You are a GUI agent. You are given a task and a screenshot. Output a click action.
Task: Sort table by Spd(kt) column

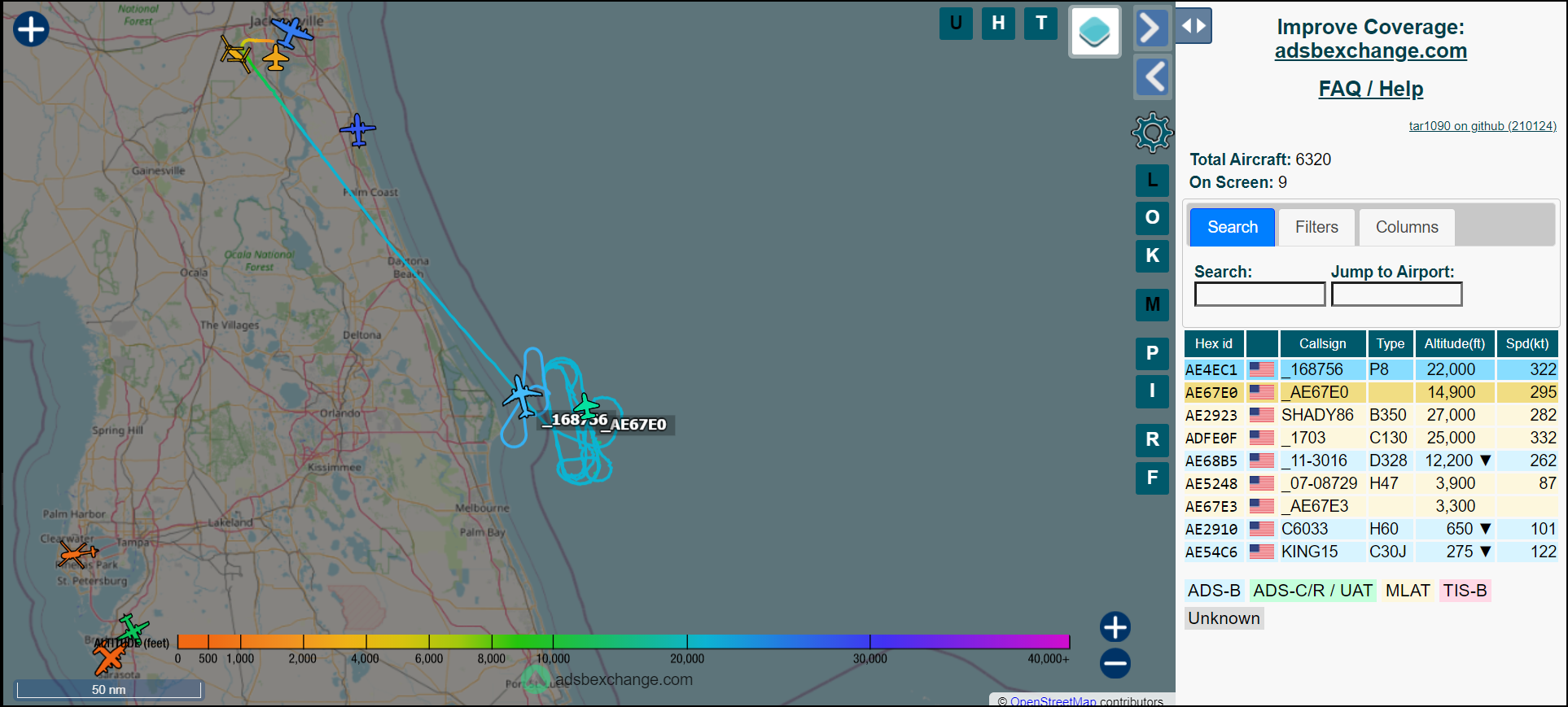(1526, 344)
